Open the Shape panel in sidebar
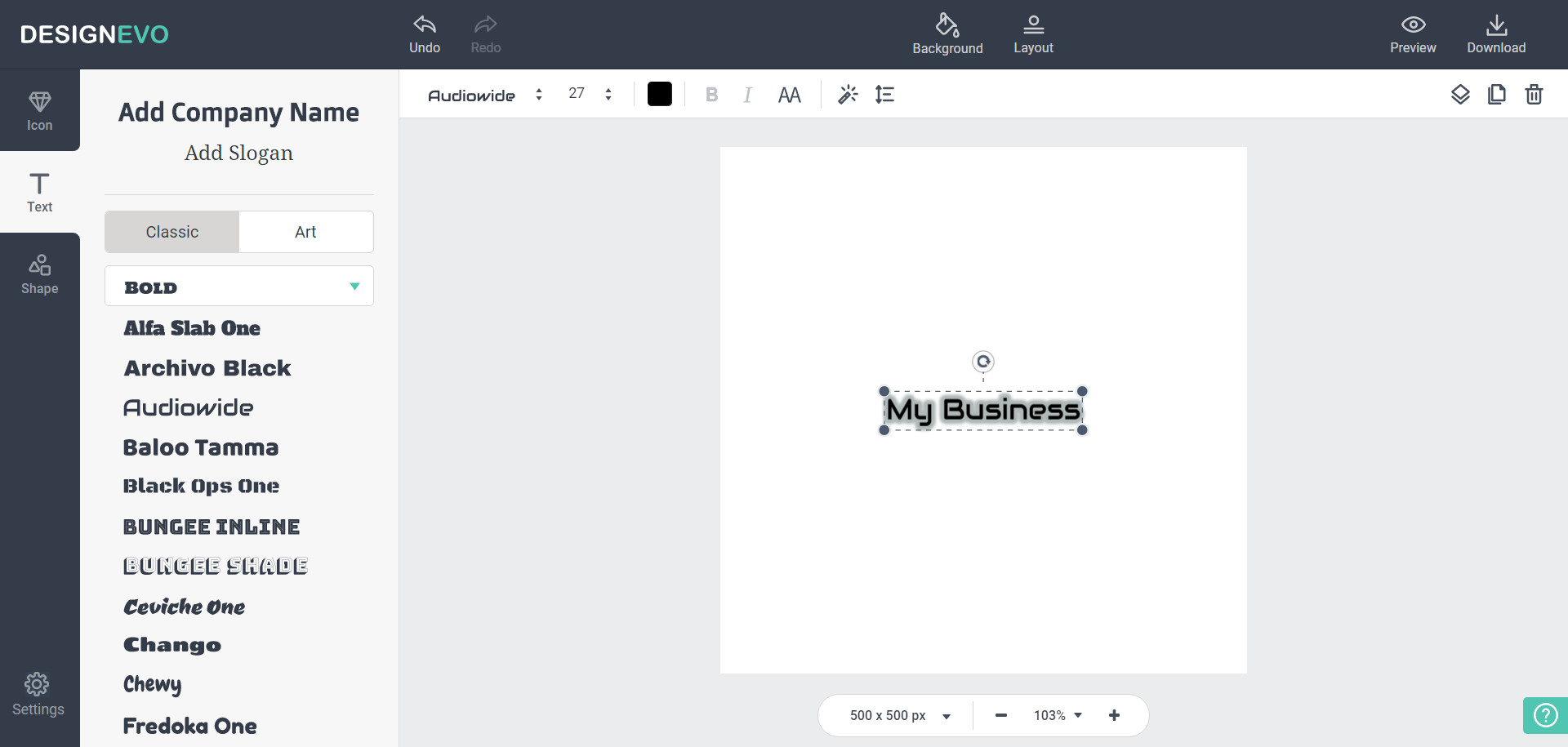1568x747 pixels. [x=40, y=273]
